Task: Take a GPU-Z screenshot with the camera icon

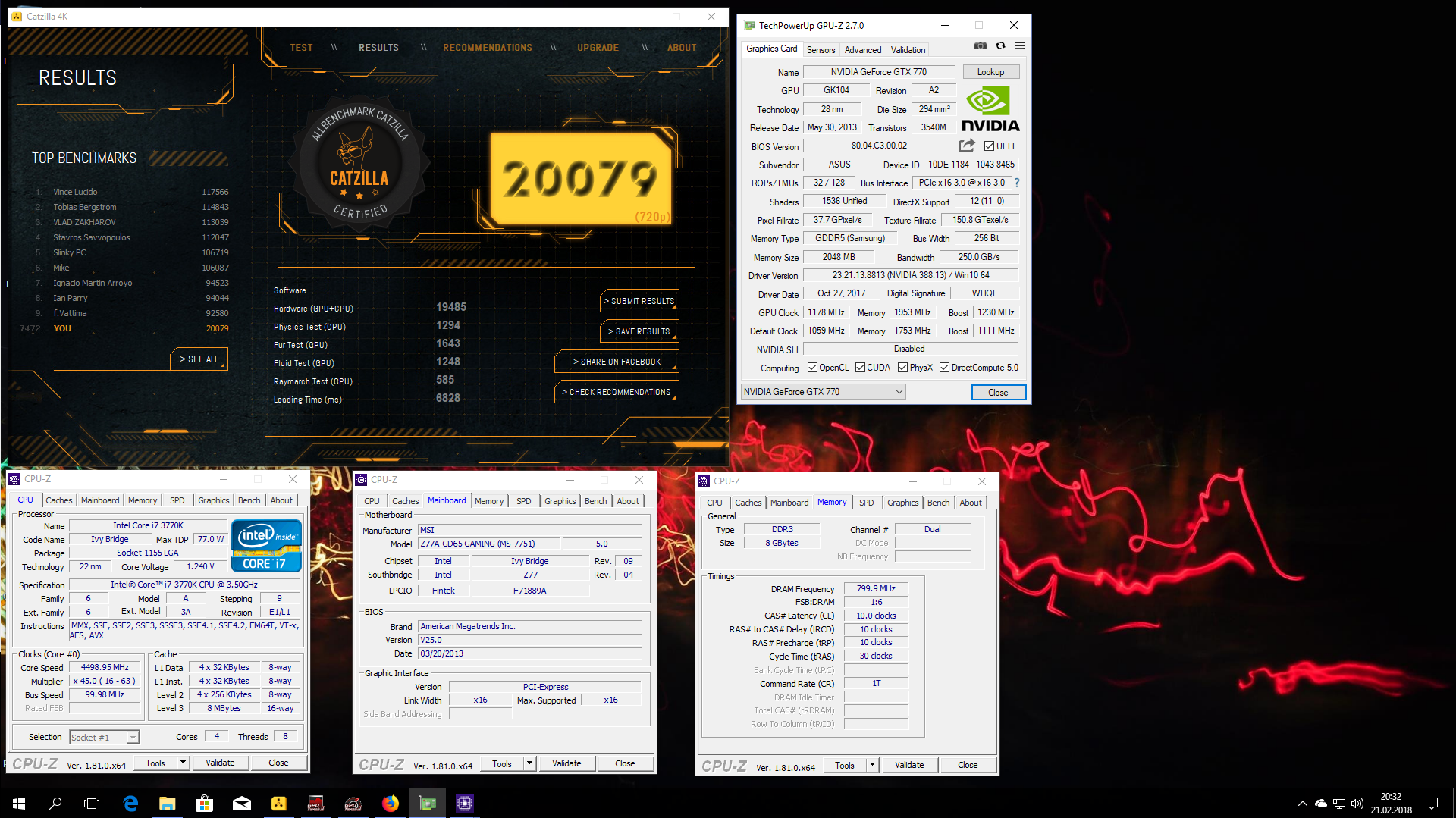Action: [x=981, y=46]
